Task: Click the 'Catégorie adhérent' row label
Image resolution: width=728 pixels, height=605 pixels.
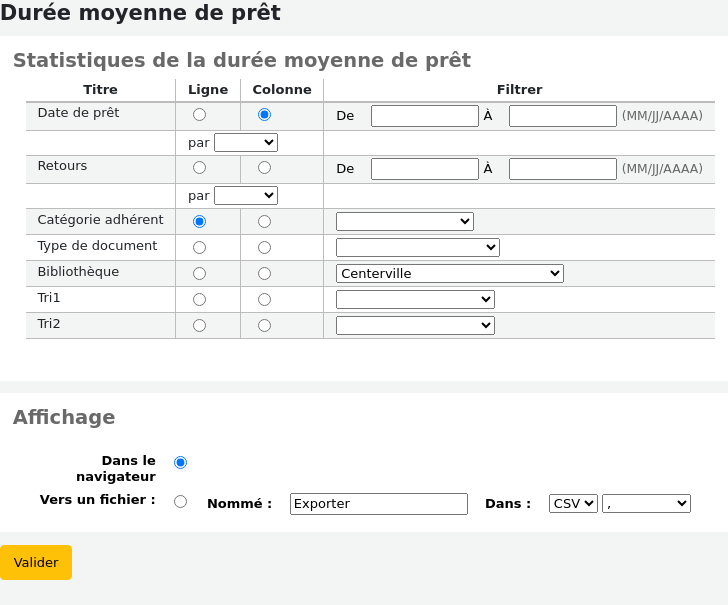Action: coord(100,220)
